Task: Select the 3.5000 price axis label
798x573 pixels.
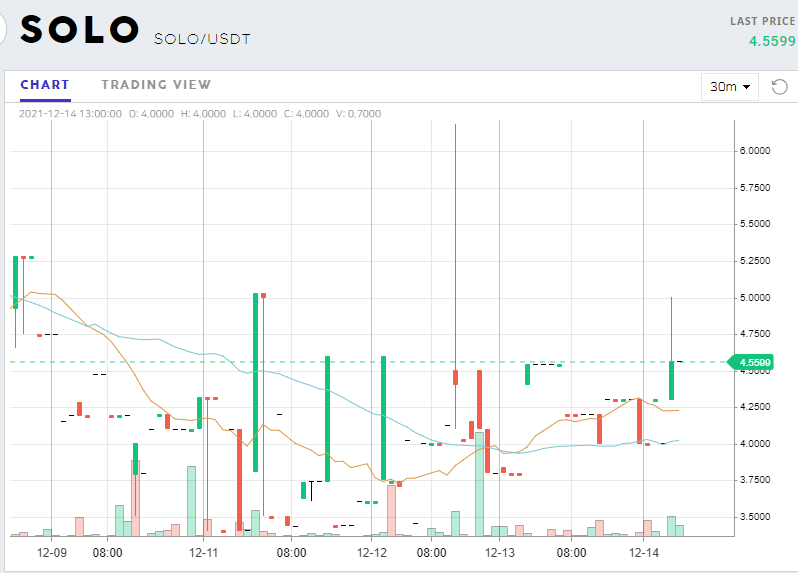Action: 755,517
